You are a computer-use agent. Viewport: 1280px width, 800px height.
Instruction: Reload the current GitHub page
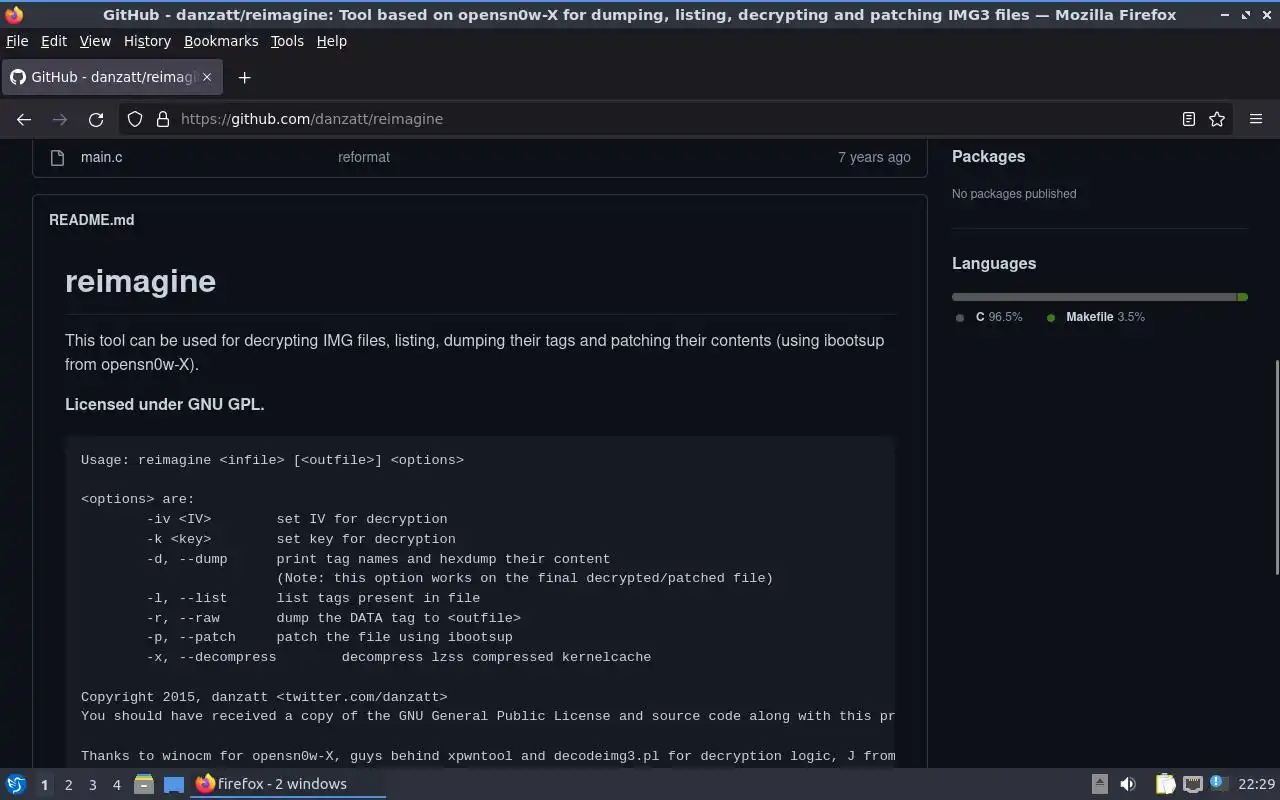(x=96, y=119)
